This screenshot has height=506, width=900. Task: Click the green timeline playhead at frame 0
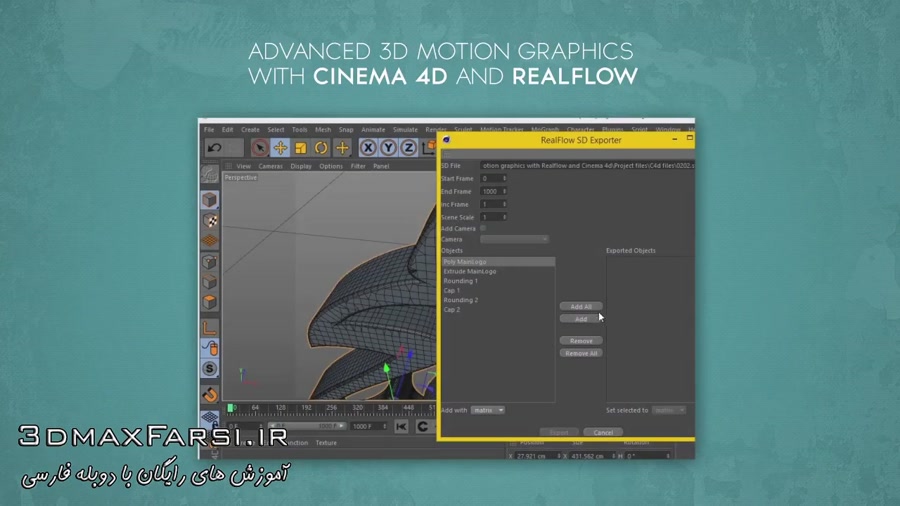(230, 408)
